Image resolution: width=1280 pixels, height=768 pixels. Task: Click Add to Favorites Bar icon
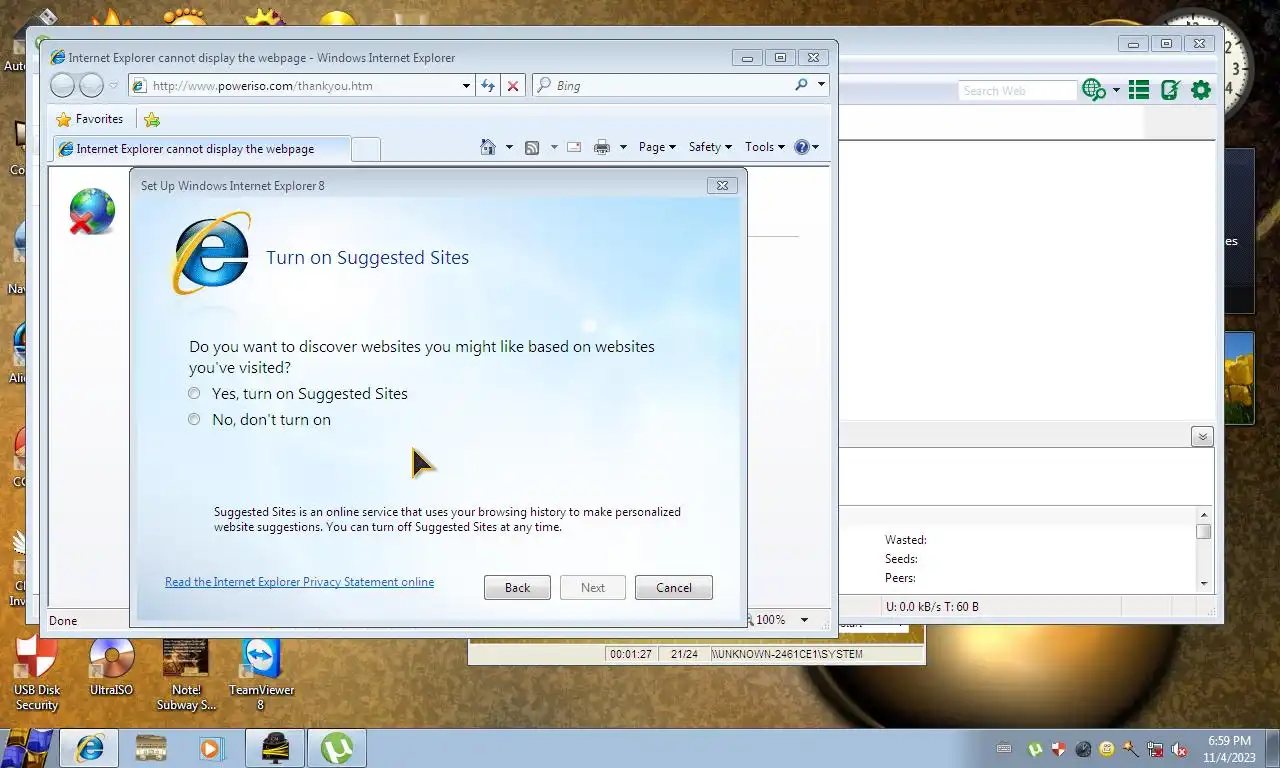(152, 119)
